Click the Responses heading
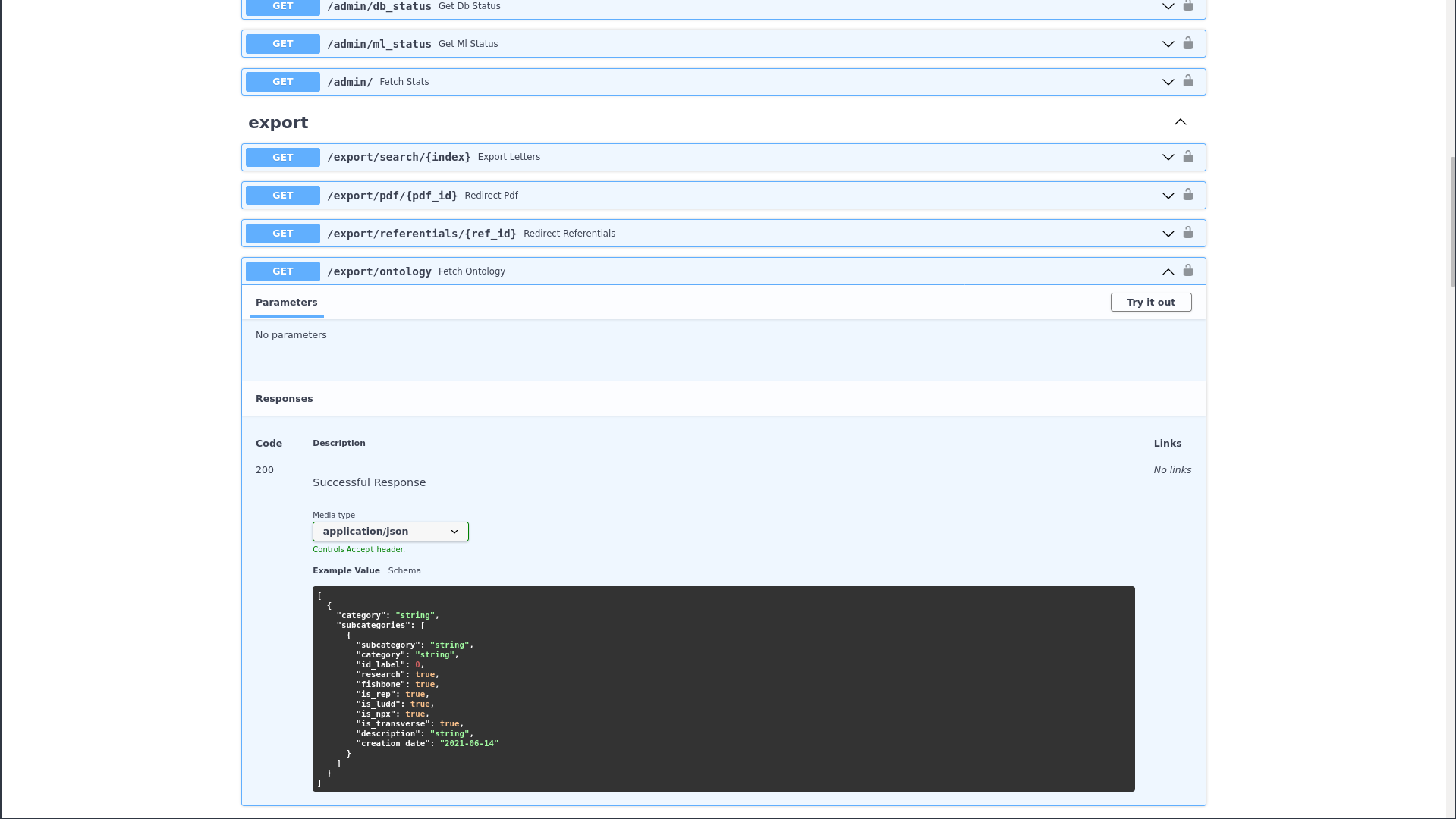The height and width of the screenshot is (819, 1456). pos(285,399)
